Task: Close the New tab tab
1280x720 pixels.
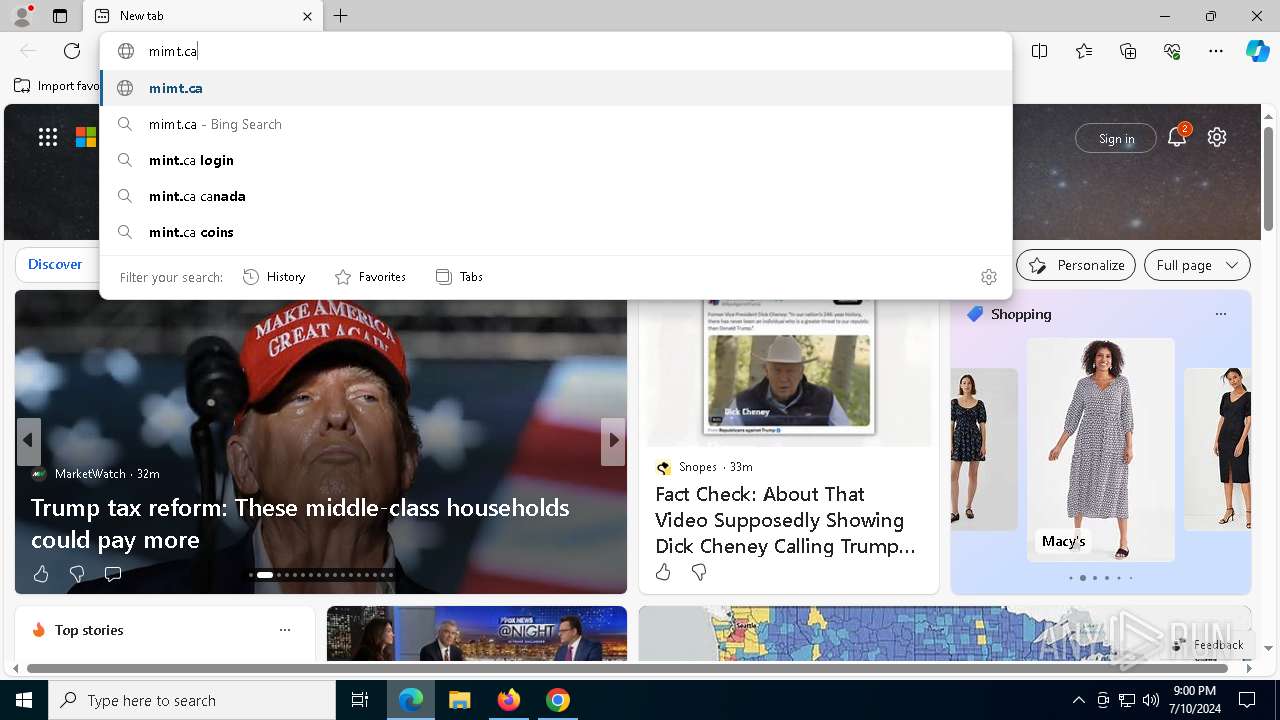Action: click(307, 16)
